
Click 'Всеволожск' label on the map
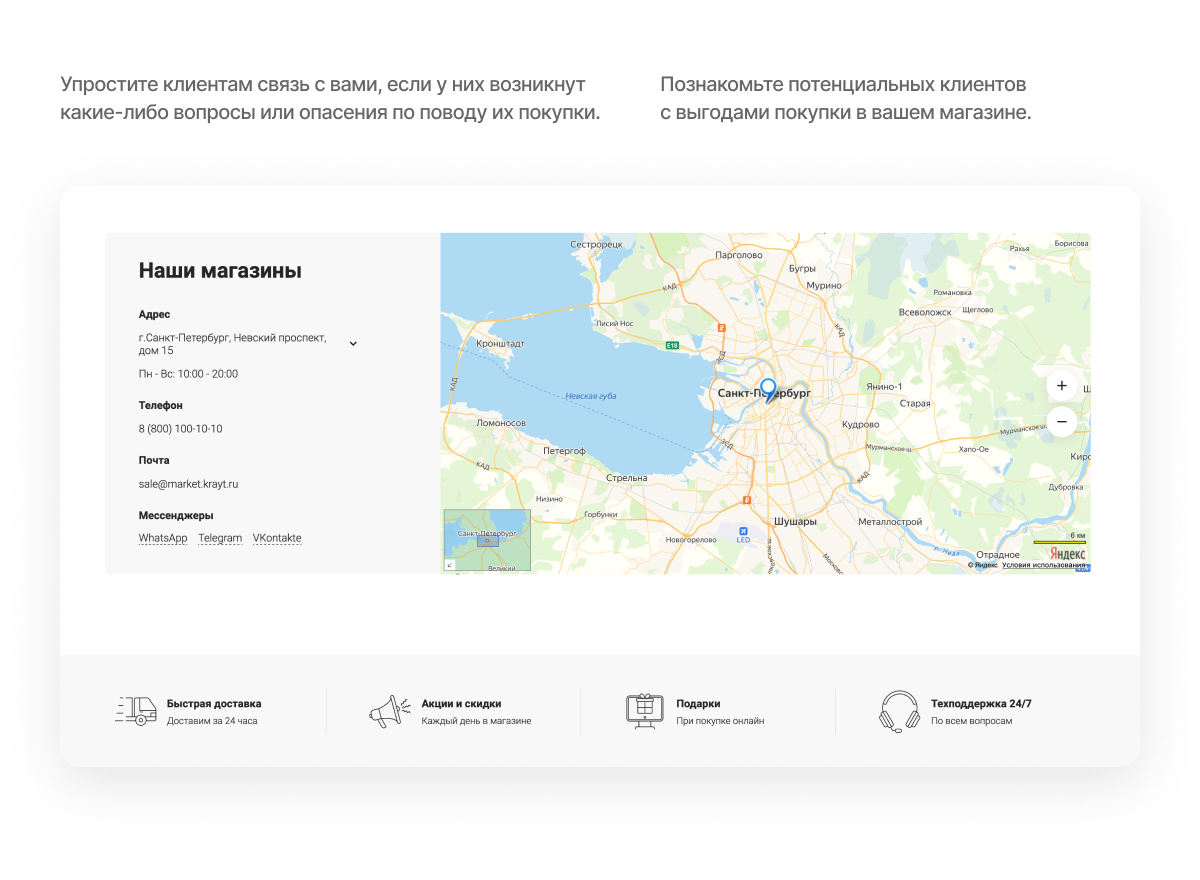[925, 312]
